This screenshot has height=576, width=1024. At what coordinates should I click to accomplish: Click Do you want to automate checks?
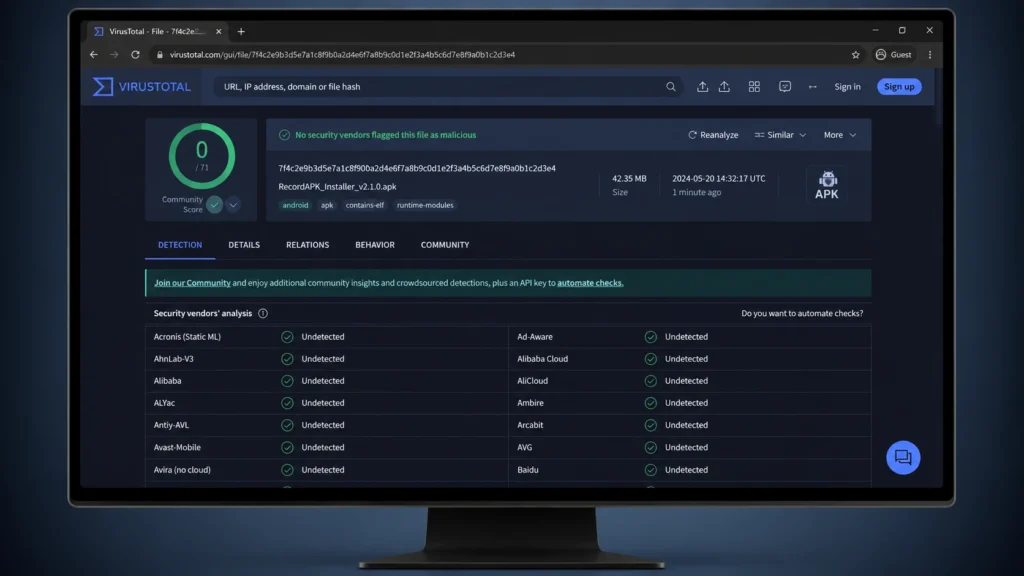tap(802, 313)
